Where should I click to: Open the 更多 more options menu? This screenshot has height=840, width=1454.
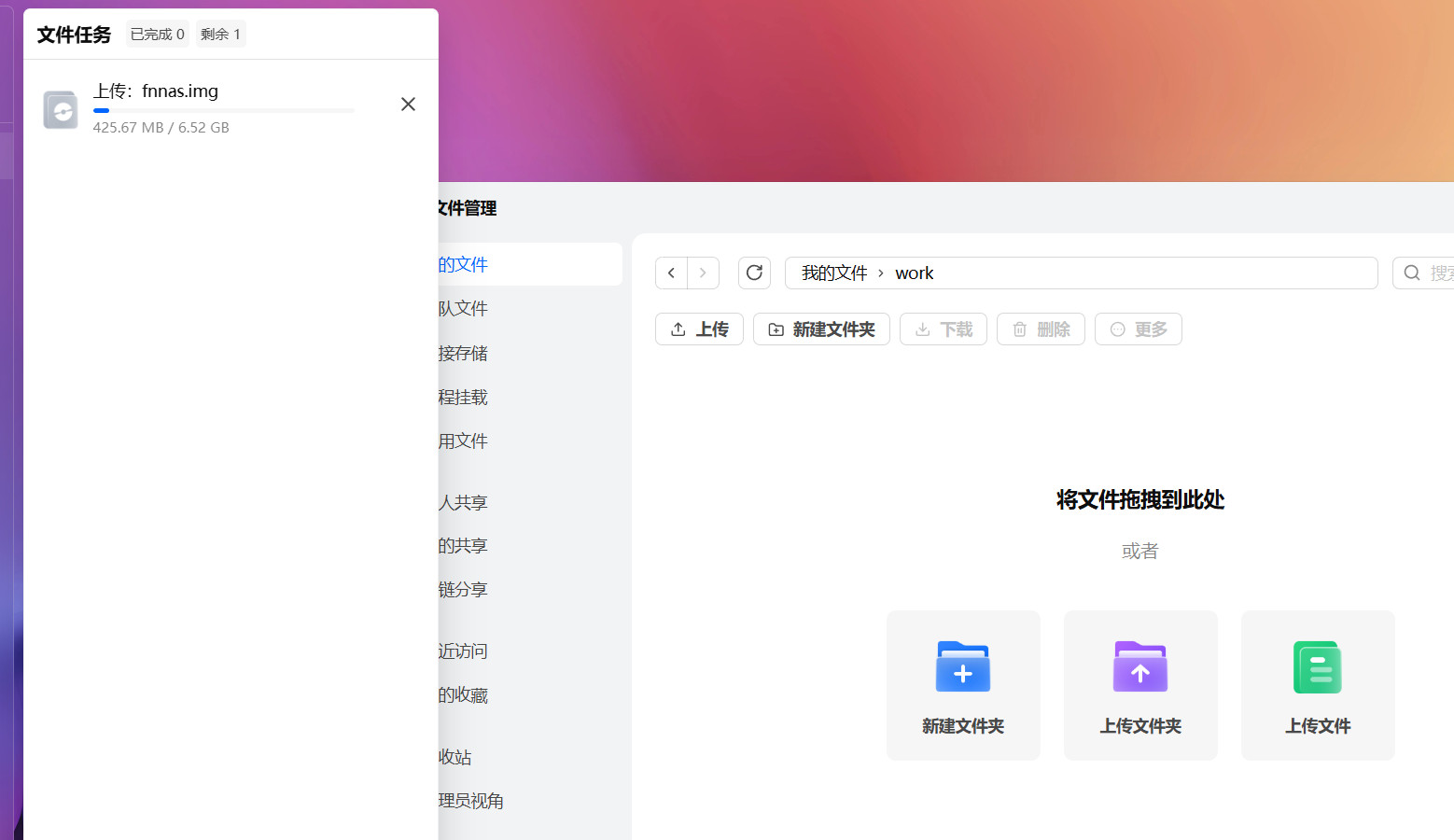click(x=1138, y=329)
